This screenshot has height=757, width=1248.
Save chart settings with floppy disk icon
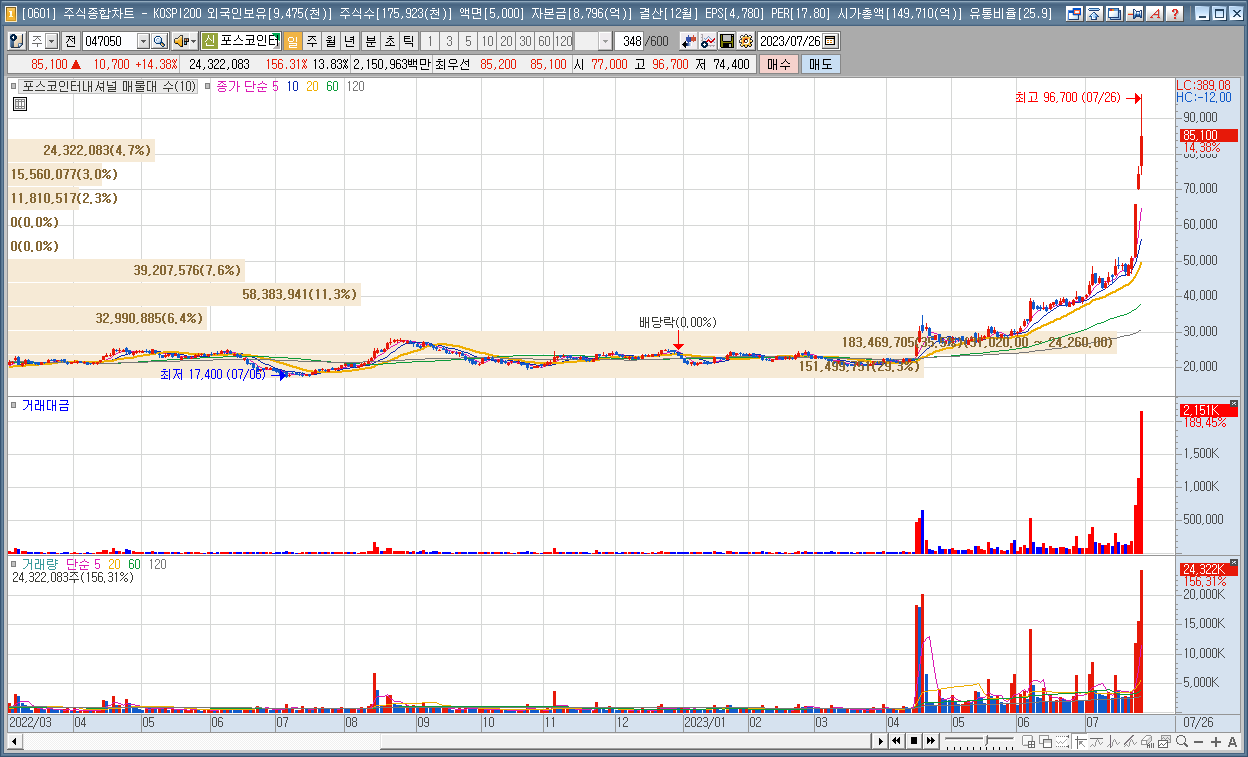pos(727,41)
